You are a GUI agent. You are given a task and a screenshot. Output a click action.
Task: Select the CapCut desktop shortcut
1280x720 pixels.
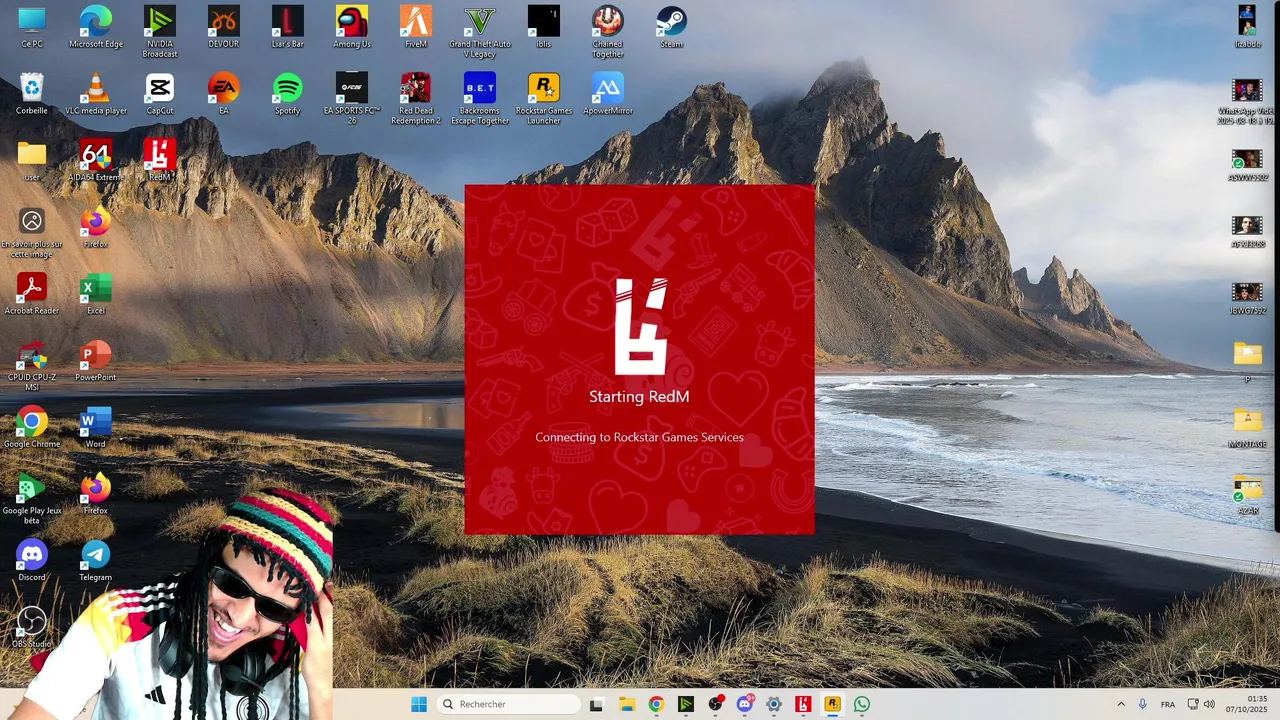point(160,94)
